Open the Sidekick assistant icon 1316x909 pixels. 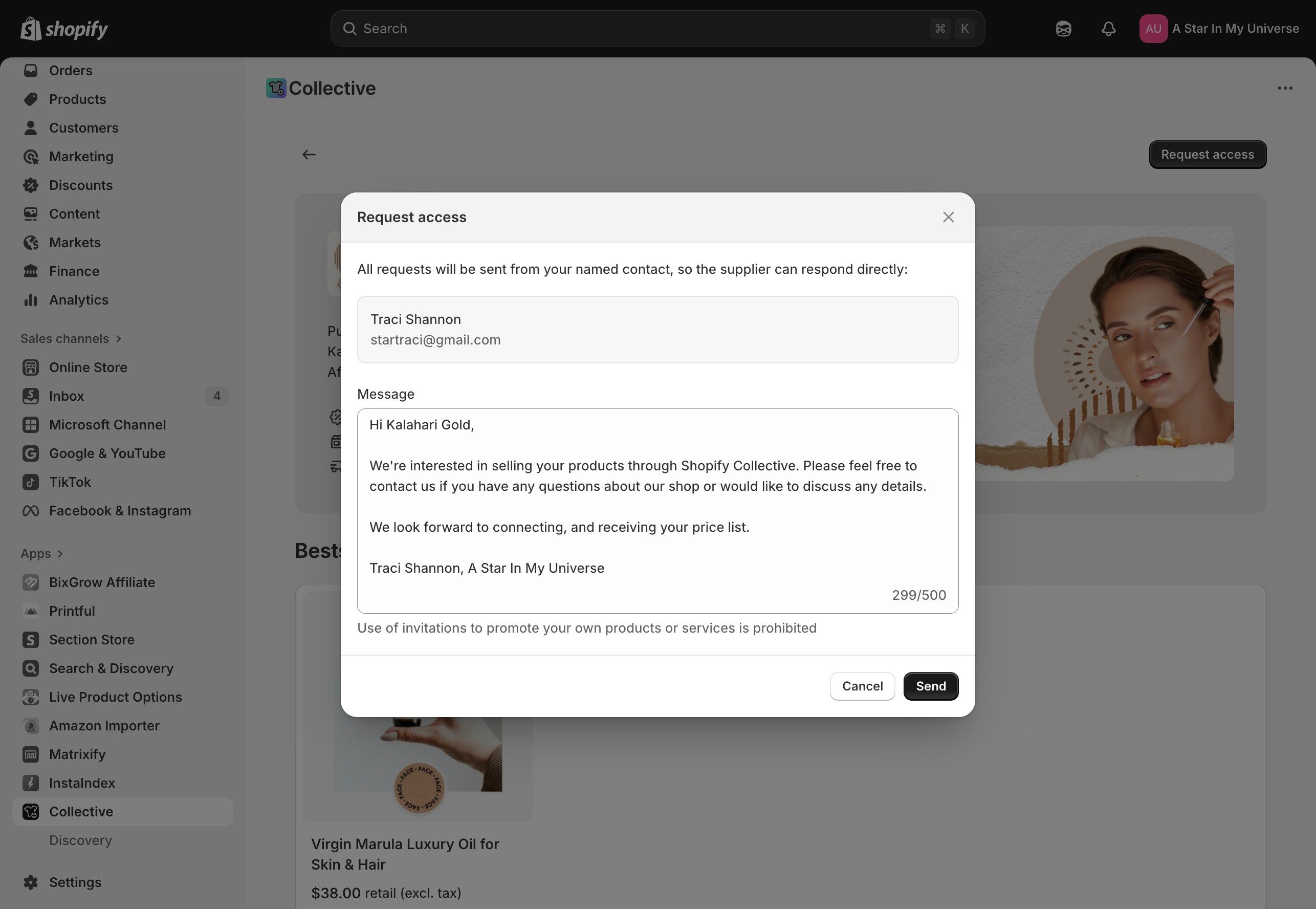pyautogui.click(x=1063, y=29)
